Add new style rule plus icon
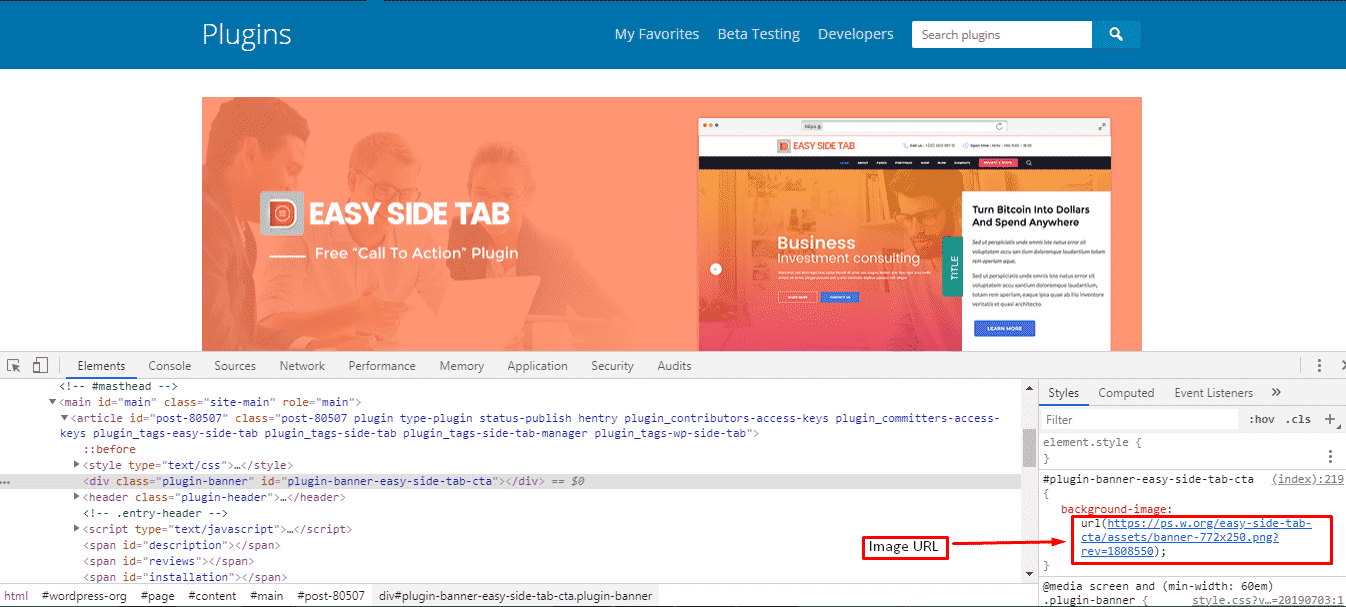The image size is (1346, 607). coord(1329,420)
